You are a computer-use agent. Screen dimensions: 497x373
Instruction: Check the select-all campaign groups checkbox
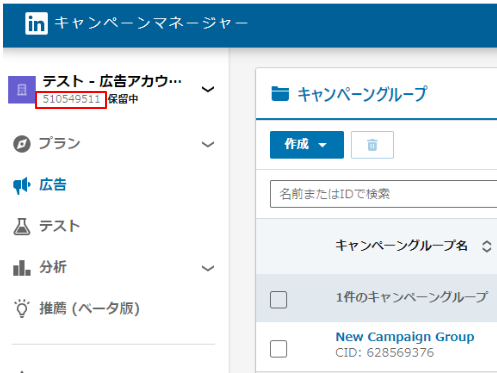[278, 300]
